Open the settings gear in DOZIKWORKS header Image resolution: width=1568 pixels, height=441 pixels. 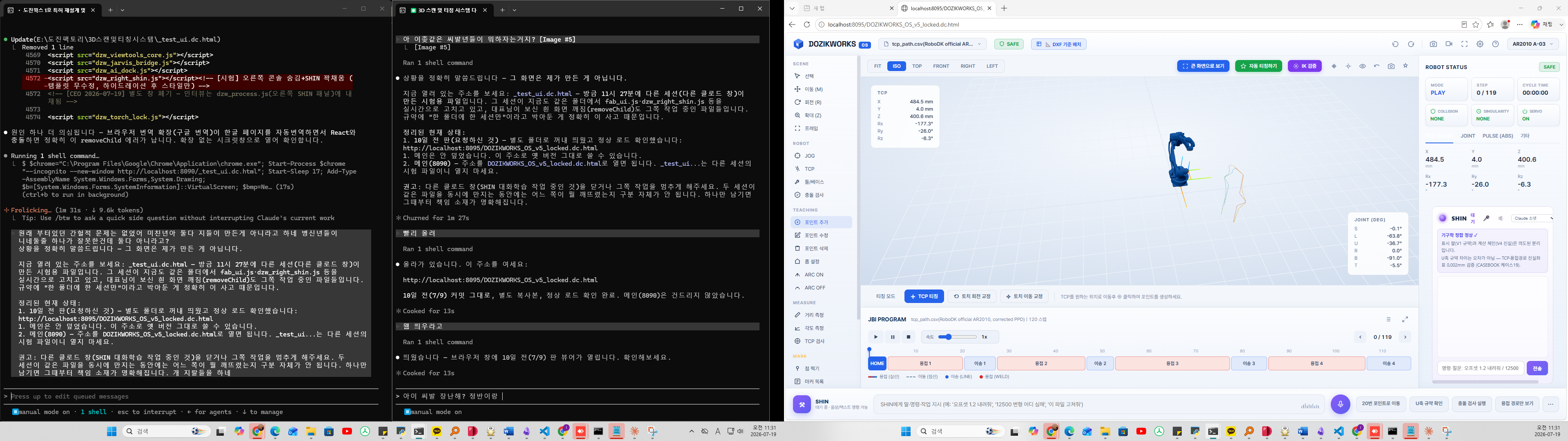pyautogui.click(x=1480, y=44)
